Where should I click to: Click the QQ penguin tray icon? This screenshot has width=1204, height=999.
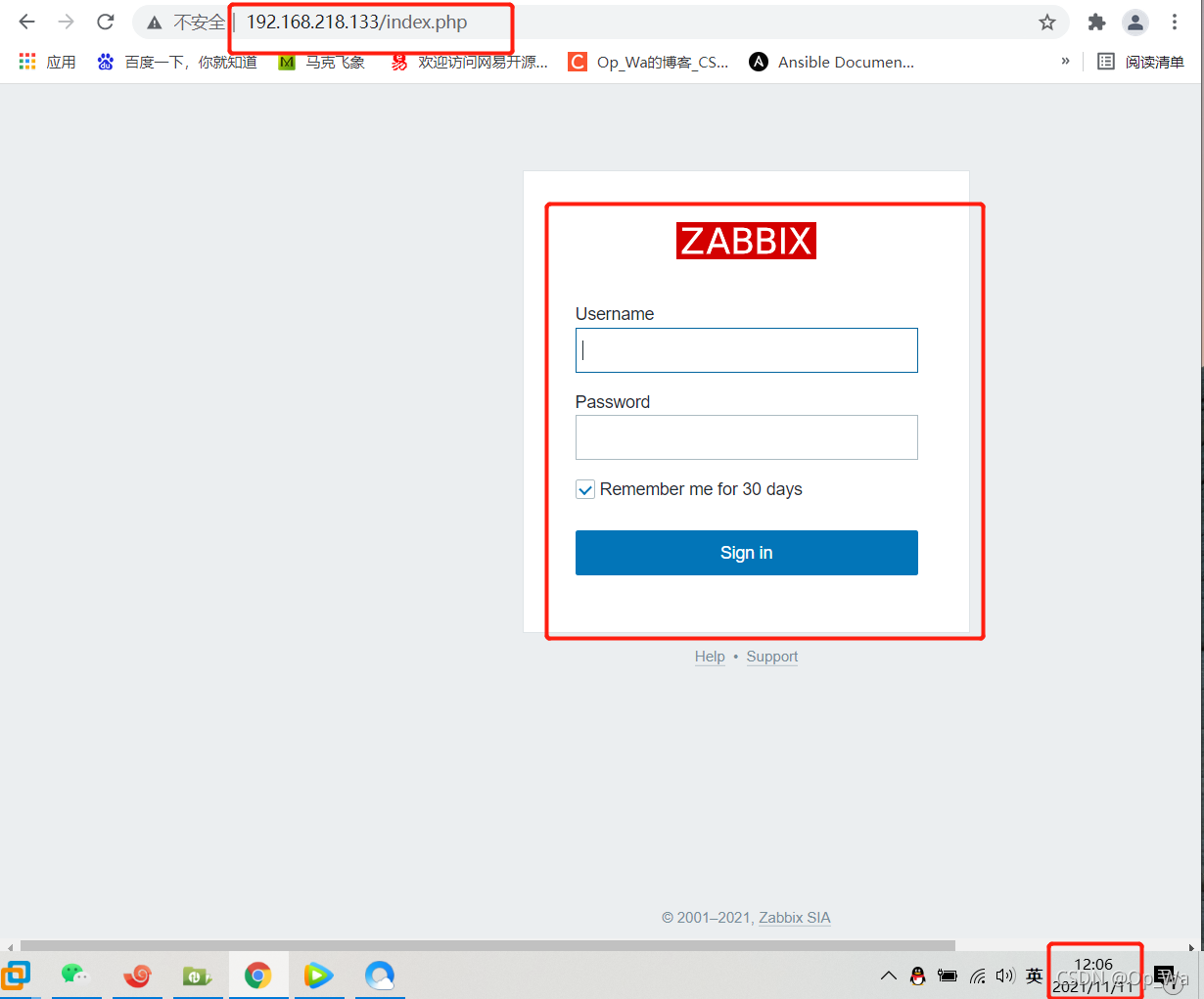917,976
